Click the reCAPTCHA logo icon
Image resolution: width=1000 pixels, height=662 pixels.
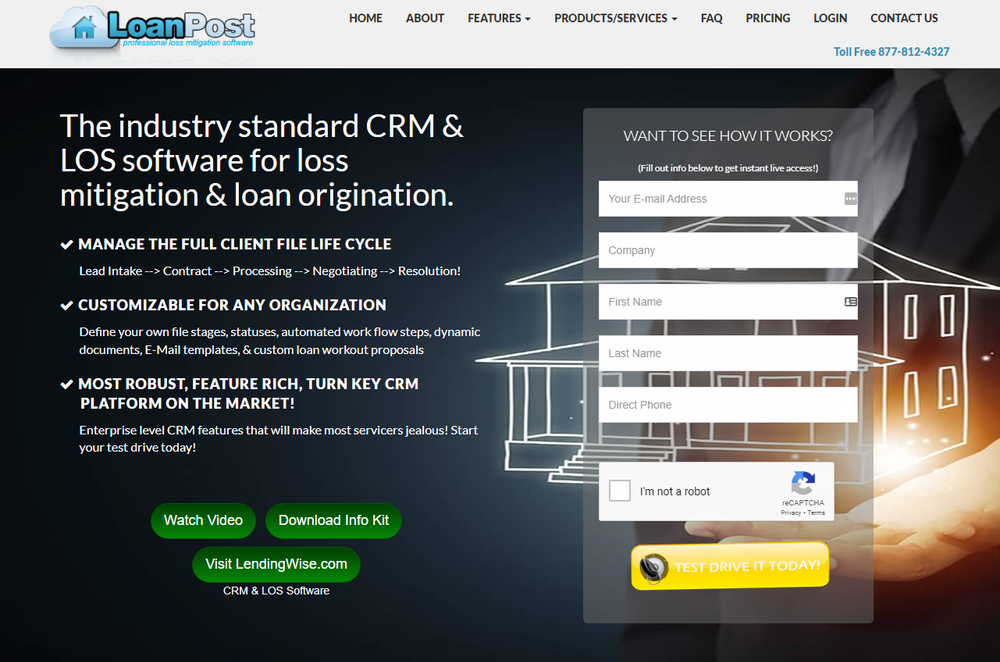803,483
